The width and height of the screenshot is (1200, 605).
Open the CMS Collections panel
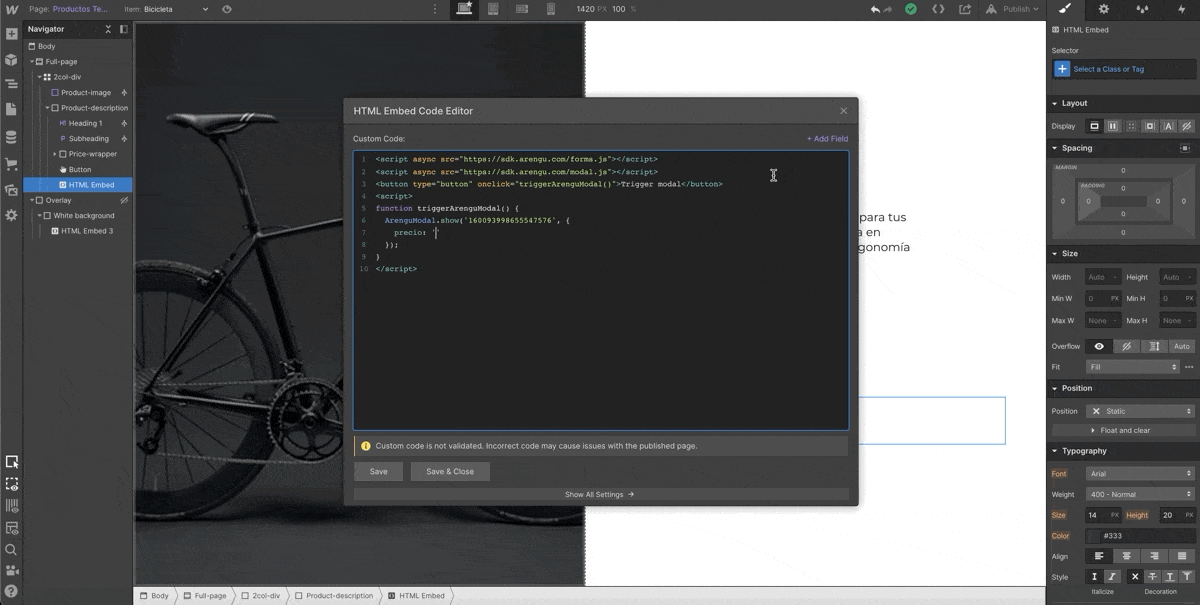[11, 137]
